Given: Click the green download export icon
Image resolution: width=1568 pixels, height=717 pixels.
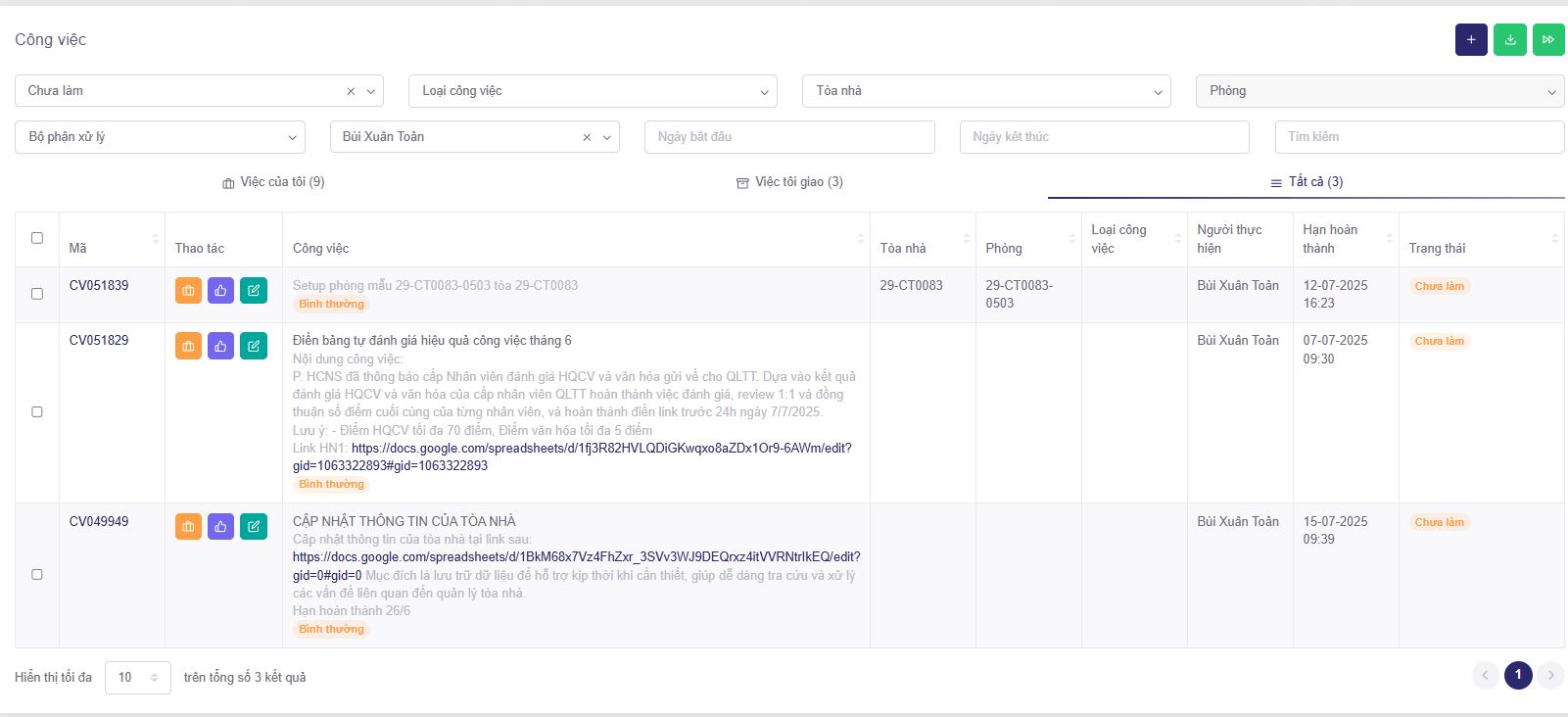Looking at the screenshot, I should pyautogui.click(x=1509, y=40).
